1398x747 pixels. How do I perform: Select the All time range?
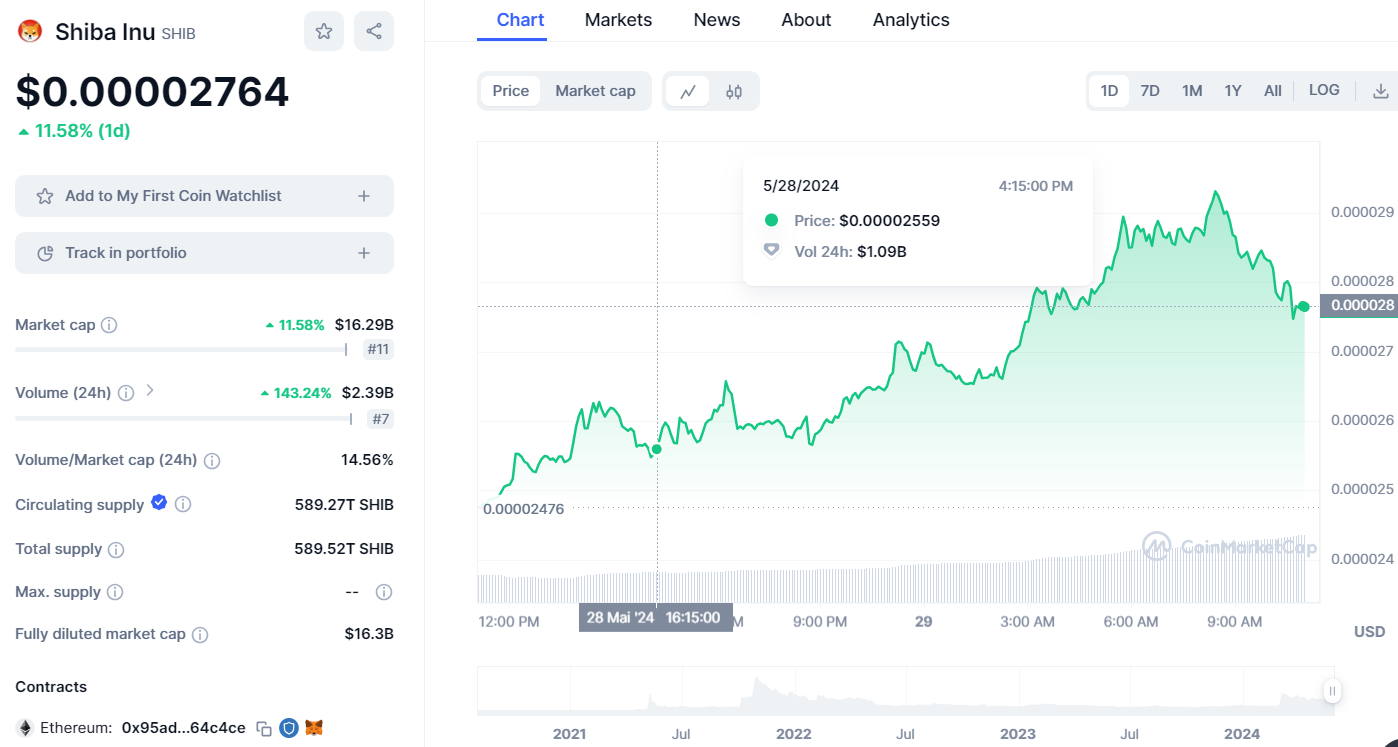tap(1273, 91)
